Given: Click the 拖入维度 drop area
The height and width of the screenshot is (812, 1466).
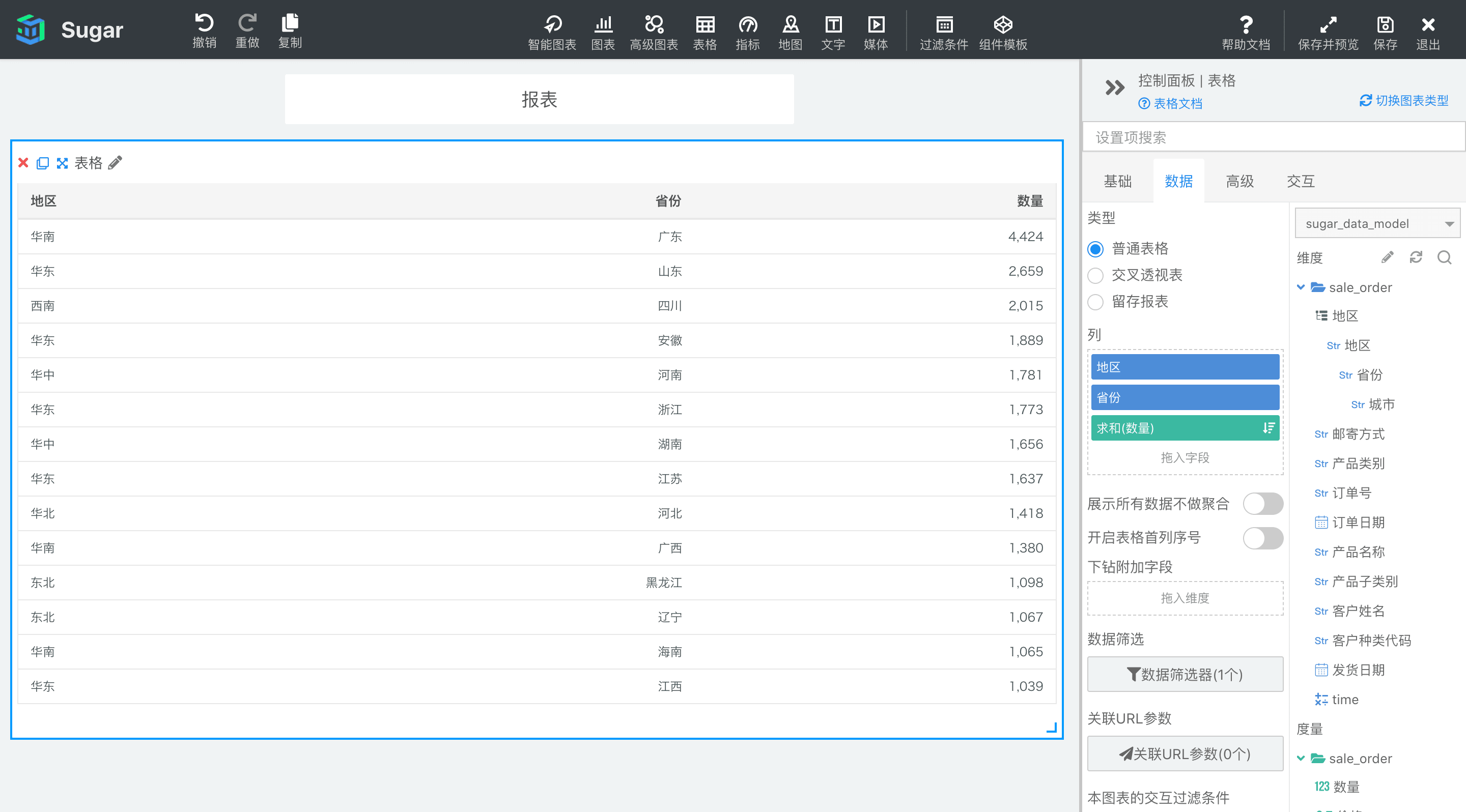Looking at the screenshot, I should (1185, 598).
